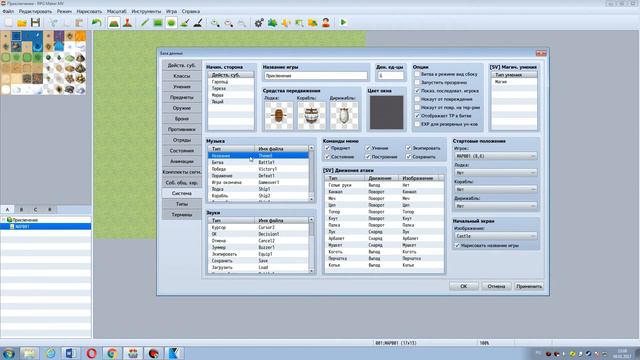The width and height of the screenshot is (640, 360).
Task: Click the New Project toolbar icon
Action: pos(9,22)
